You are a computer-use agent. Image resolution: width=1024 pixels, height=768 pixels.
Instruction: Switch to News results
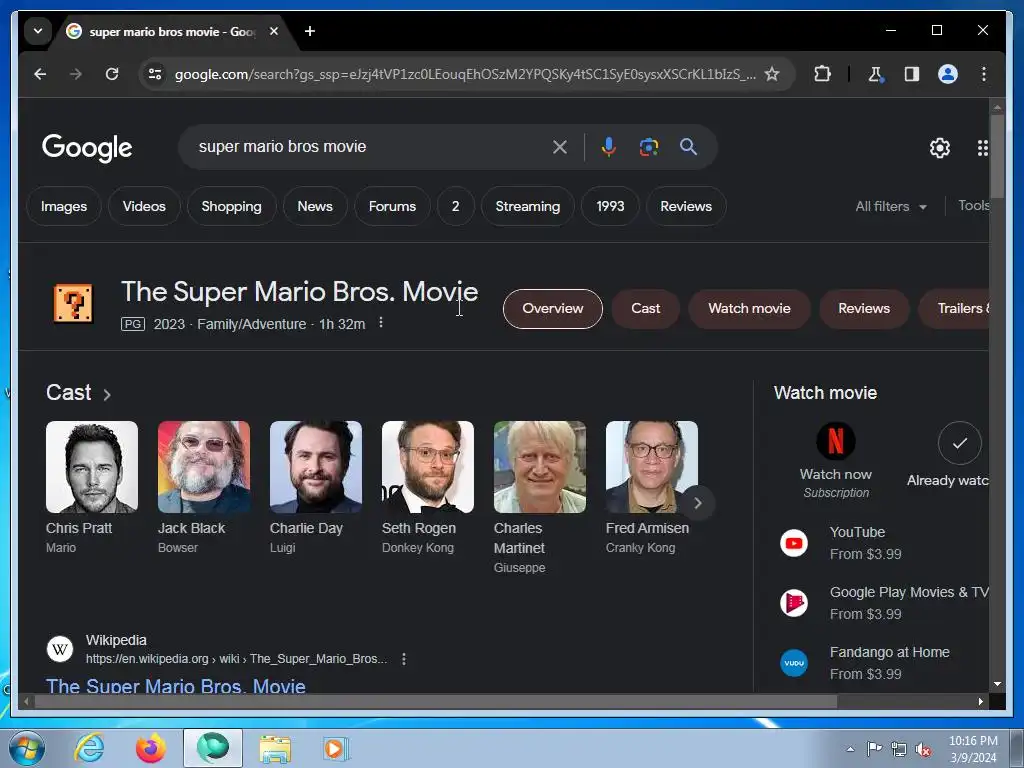click(315, 206)
